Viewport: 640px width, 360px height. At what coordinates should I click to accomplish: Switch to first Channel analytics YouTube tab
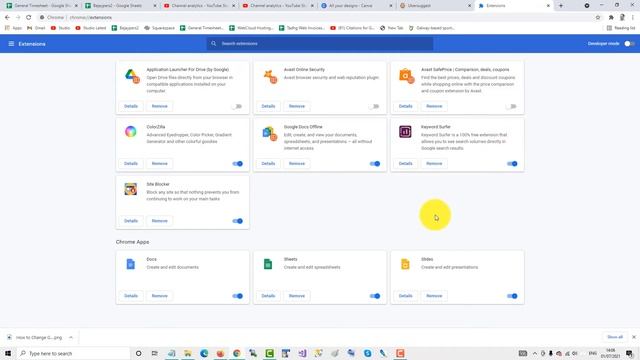click(198, 6)
